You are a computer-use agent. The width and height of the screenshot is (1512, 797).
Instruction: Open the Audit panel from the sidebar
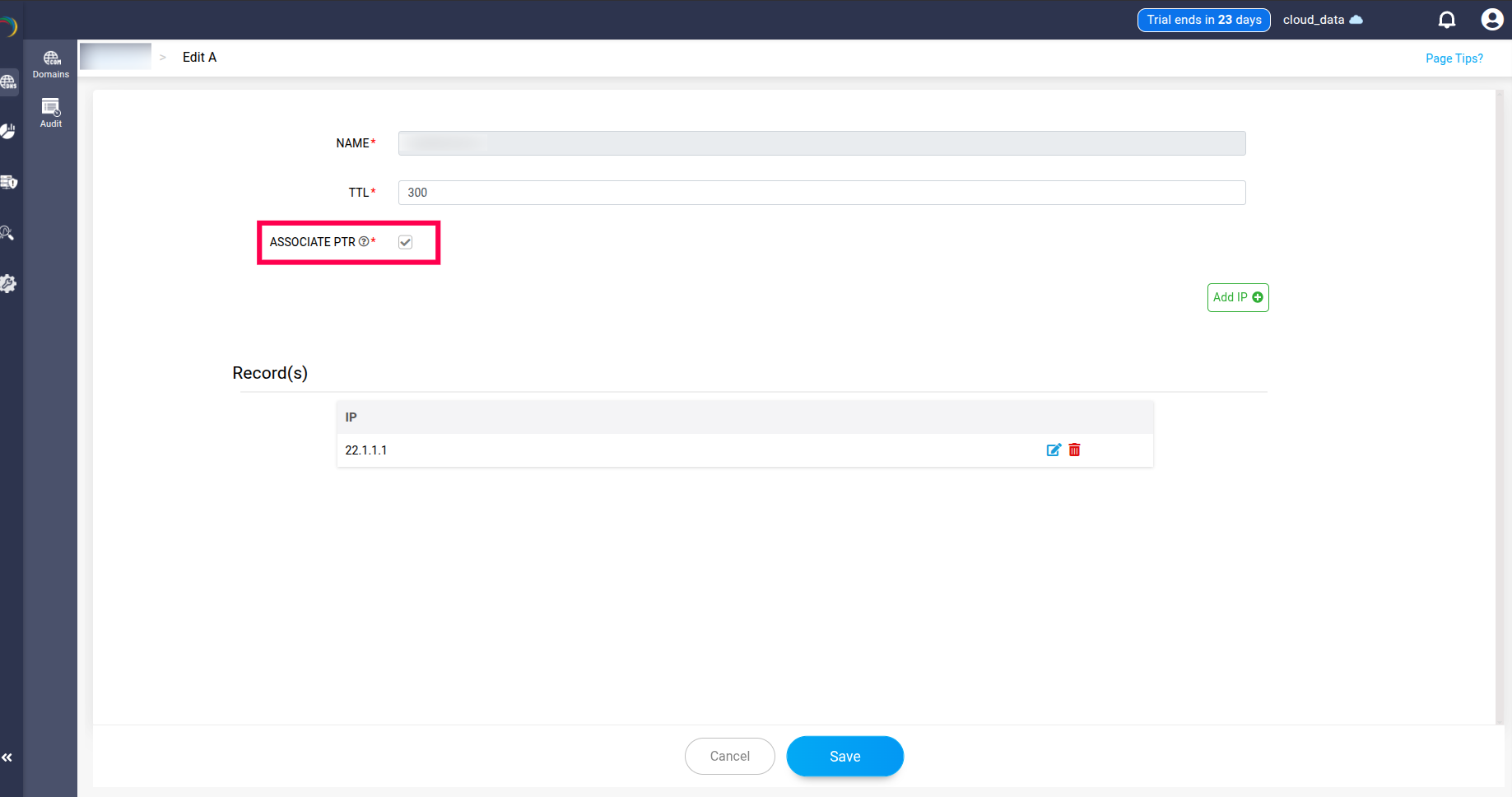coord(50,111)
